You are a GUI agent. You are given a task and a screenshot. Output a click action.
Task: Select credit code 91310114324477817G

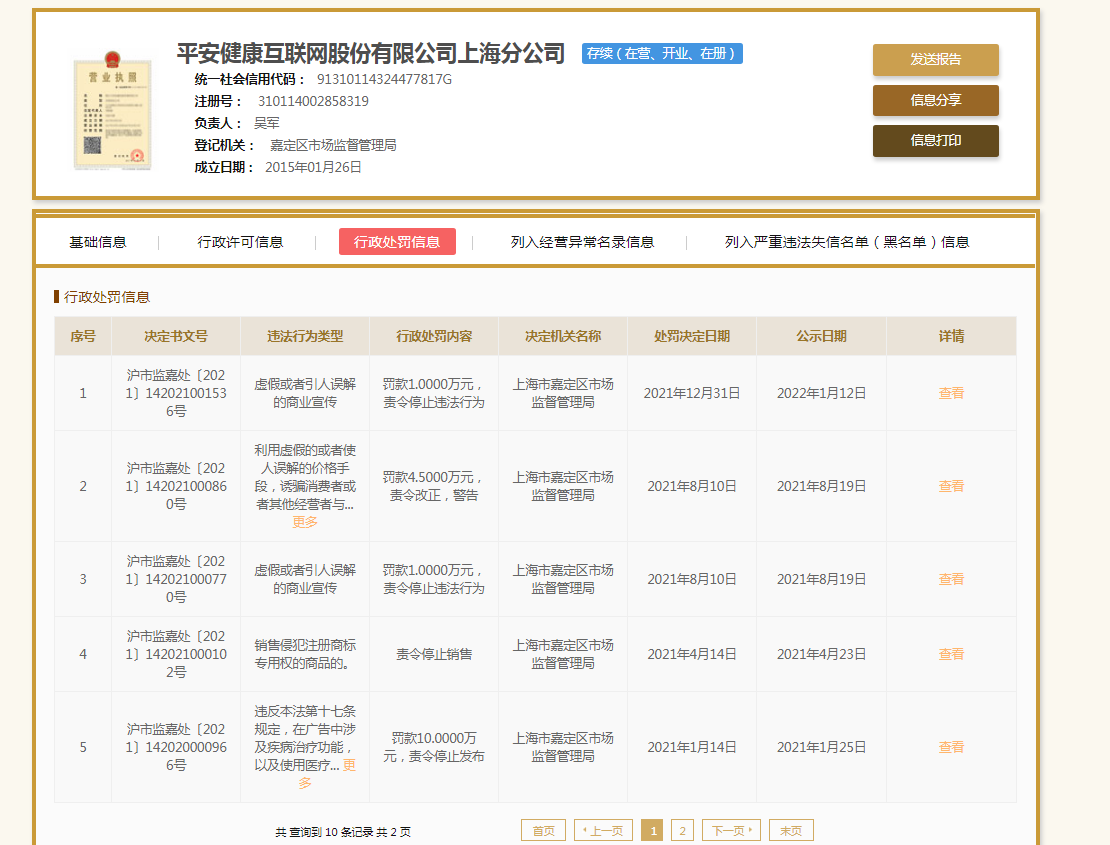pos(384,79)
